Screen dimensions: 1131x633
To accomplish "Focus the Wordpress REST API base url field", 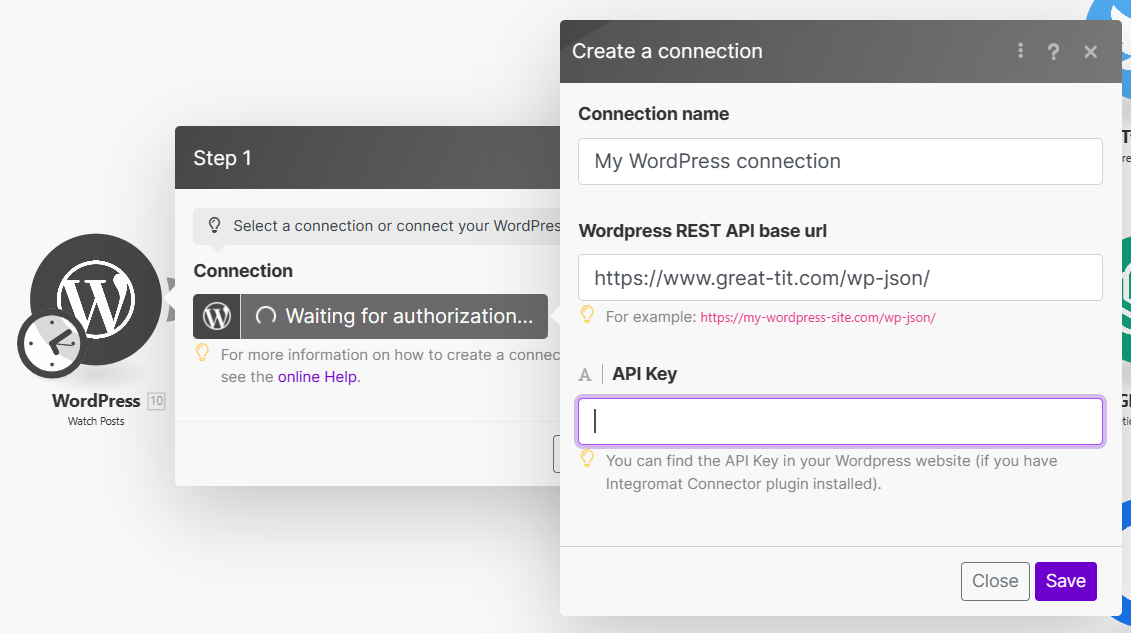I will (x=840, y=278).
